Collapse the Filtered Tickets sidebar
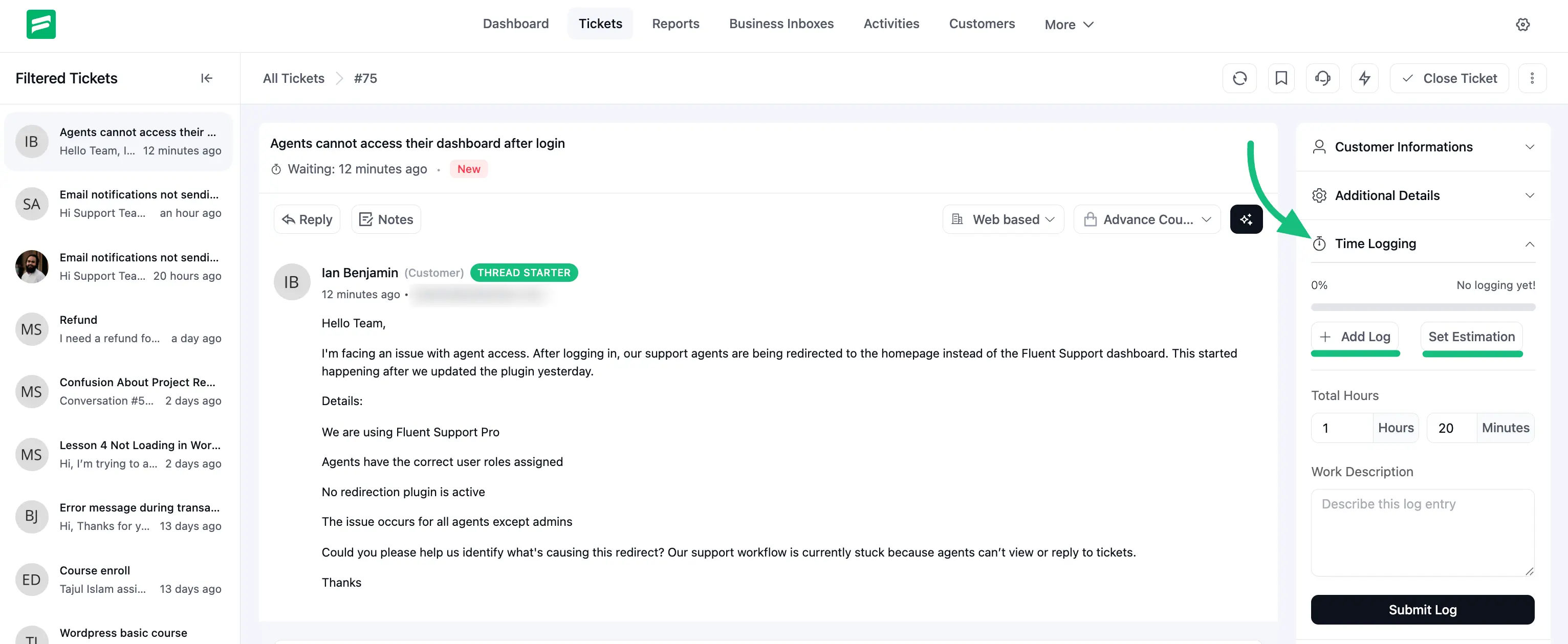 click(206, 79)
